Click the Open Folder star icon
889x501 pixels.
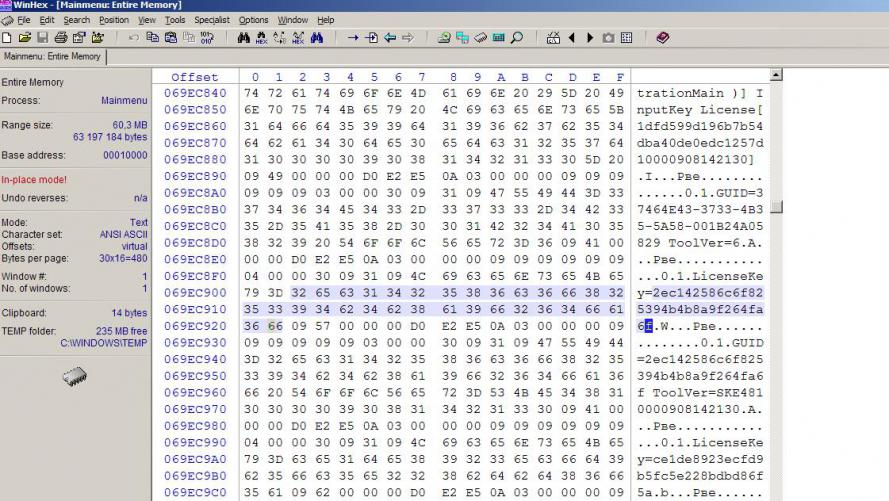98,38
